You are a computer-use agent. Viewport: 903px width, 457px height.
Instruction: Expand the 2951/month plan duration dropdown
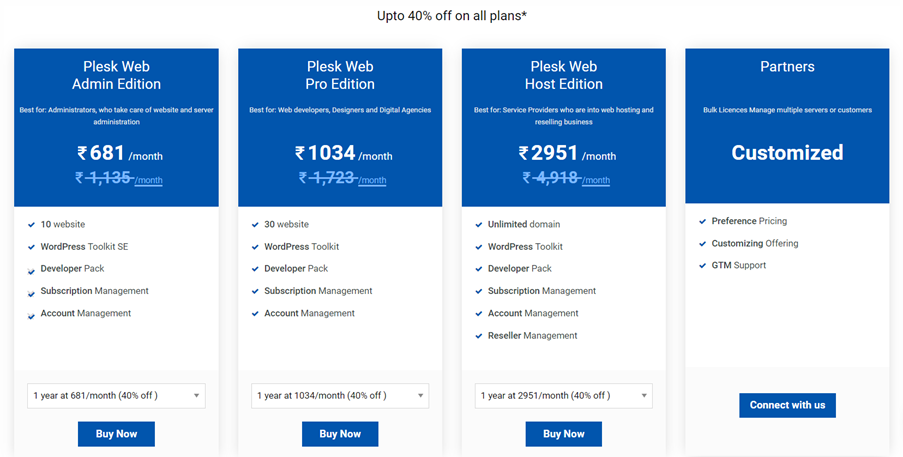click(x=564, y=396)
